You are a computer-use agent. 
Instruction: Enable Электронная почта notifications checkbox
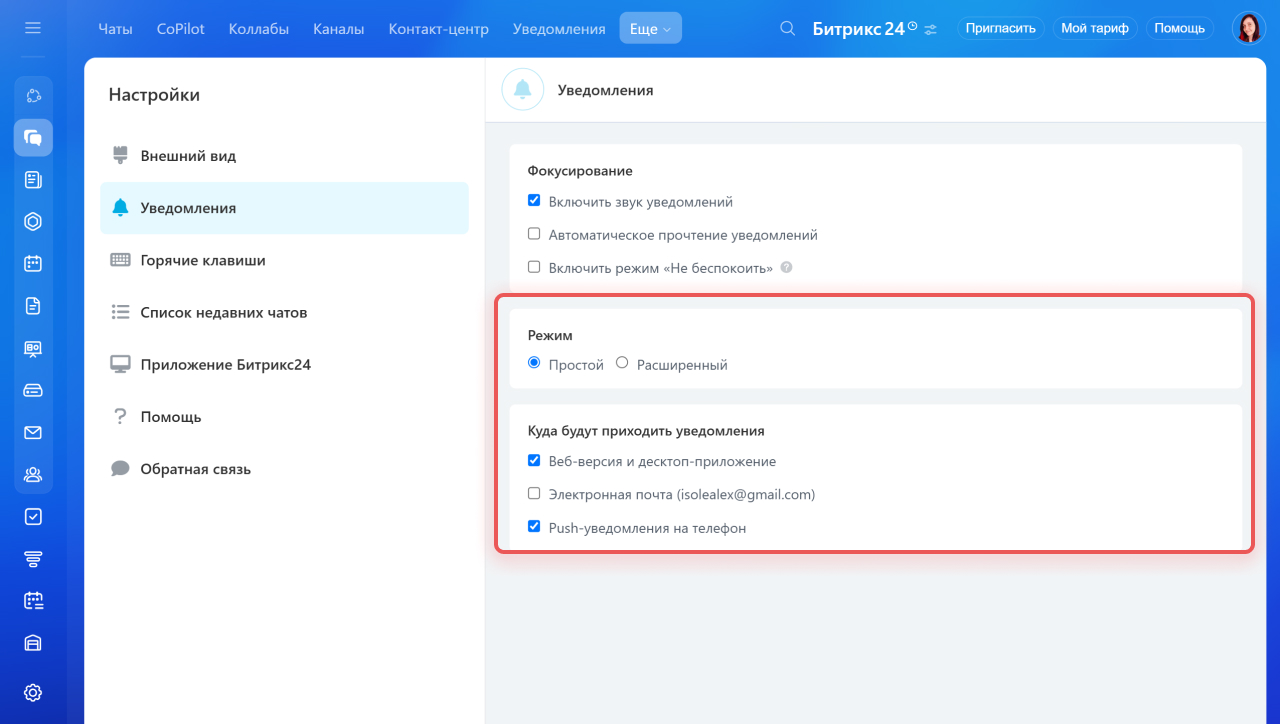coord(534,493)
